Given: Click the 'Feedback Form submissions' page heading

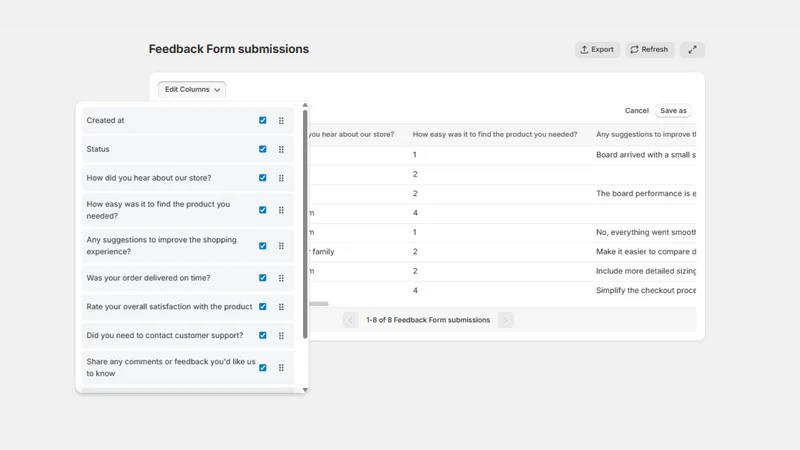Looking at the screenshot, I should 229,49.
